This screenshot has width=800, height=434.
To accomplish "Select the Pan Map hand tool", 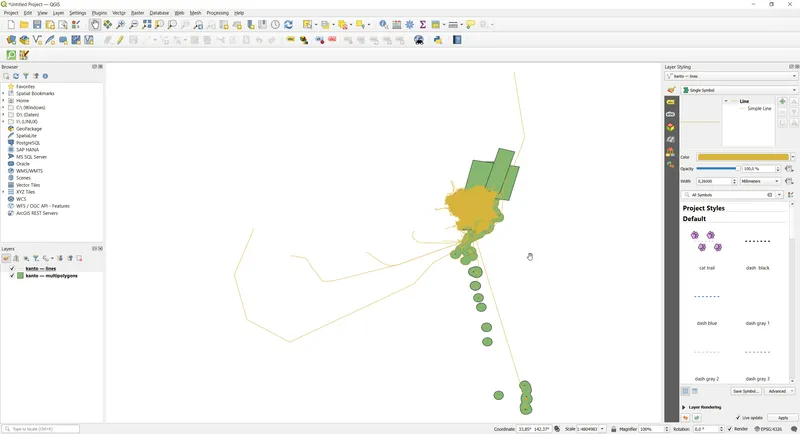I will 95,25.
